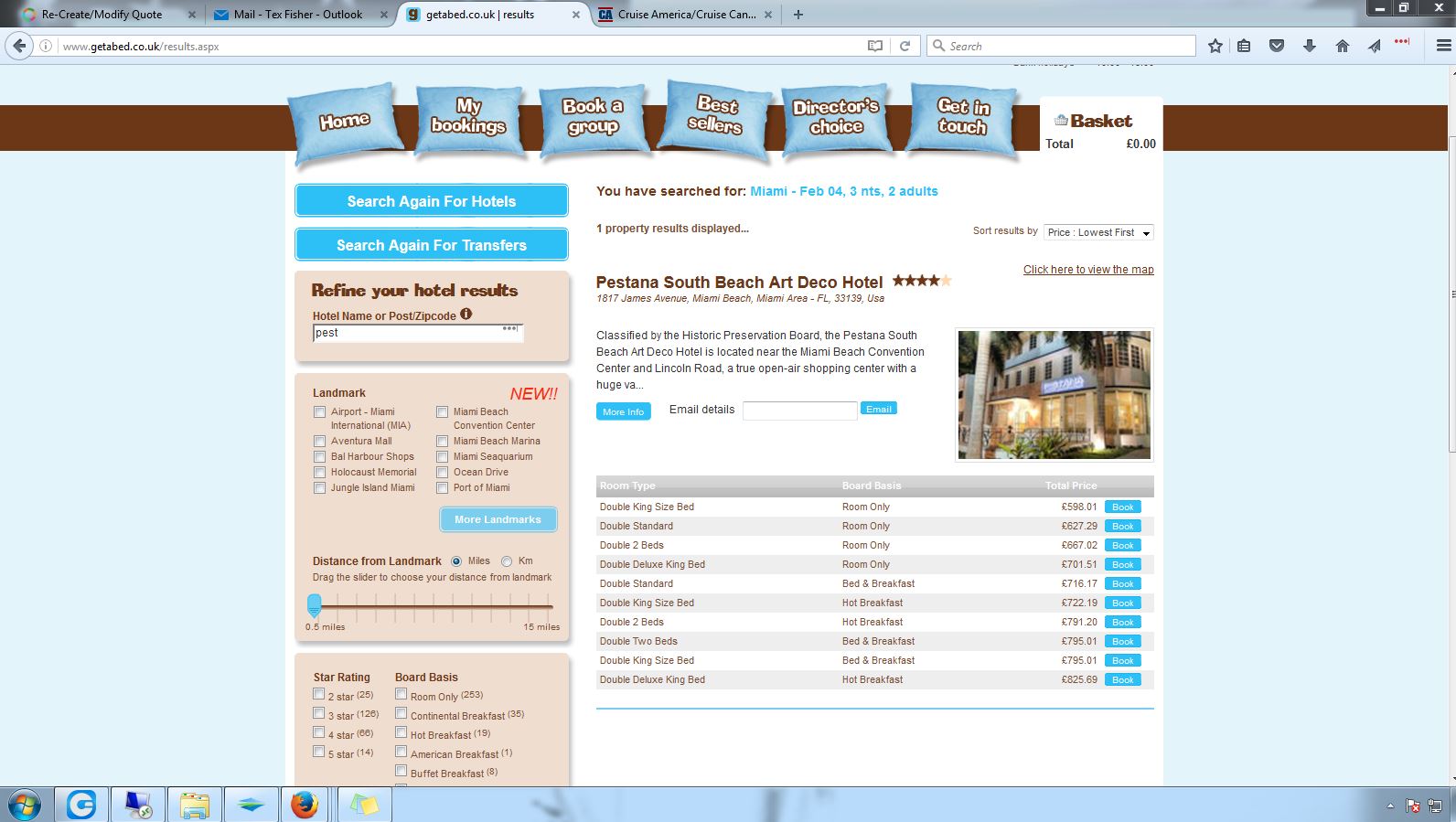The height and width of the screenshot is (822, 1456).
Task: Click the Firefox Search box
Action: point(1061,46)
